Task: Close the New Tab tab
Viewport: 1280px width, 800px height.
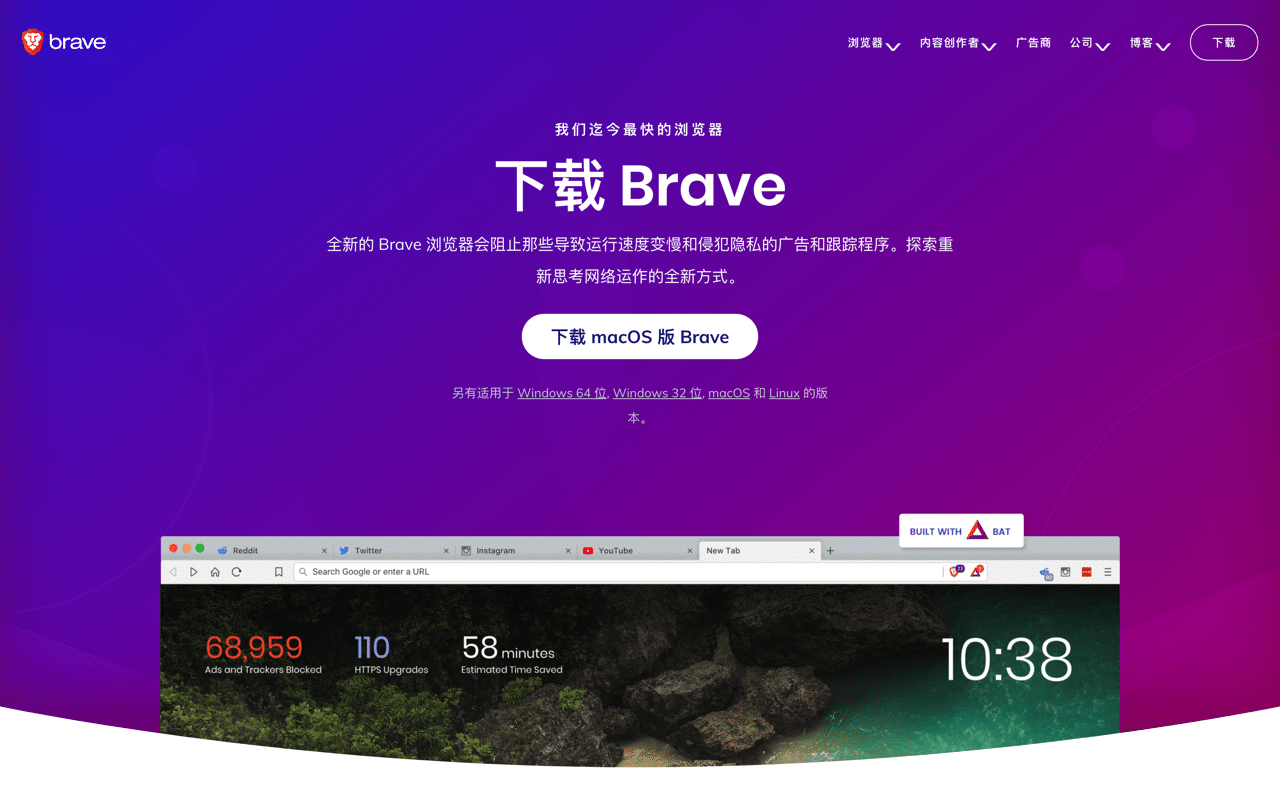Action: (812, 551)
